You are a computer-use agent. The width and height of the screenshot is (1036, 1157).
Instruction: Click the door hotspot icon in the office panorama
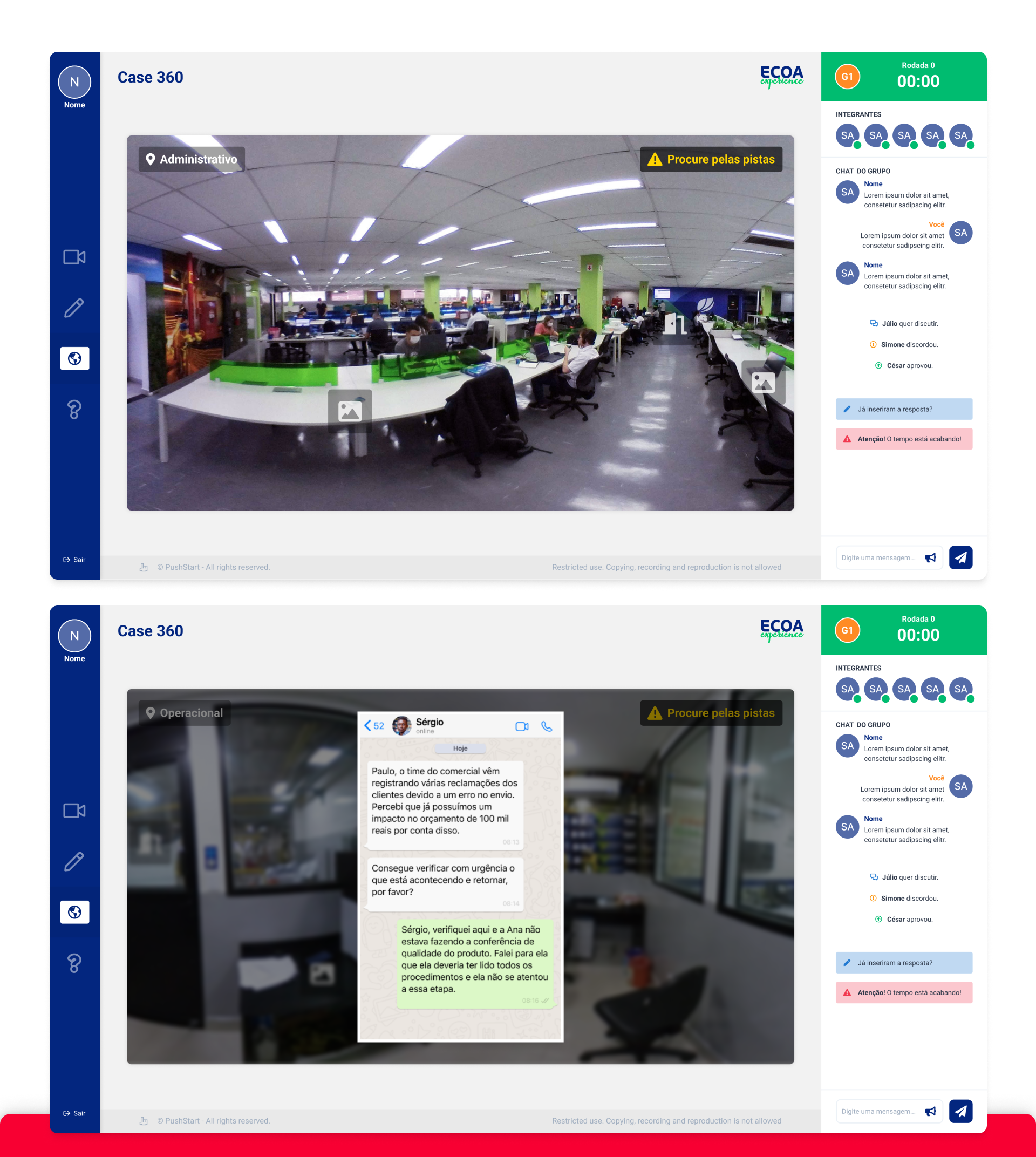(675, 324)
